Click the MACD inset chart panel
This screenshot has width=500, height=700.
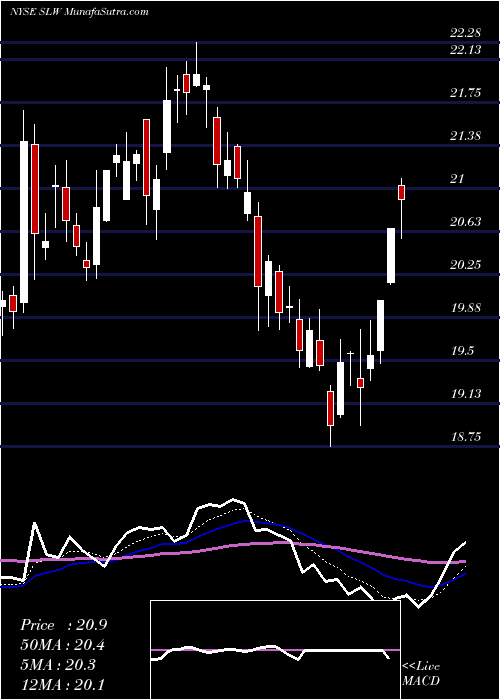tap(275, 650)
